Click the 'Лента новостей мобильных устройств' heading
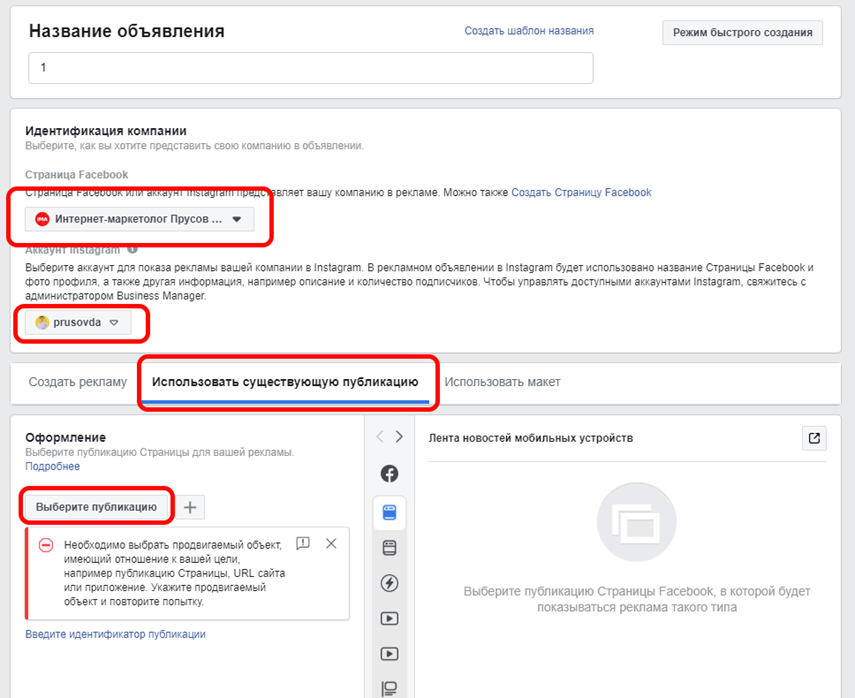Image resolution: width=855 pixels, height=698 pixels. [531, 438]
